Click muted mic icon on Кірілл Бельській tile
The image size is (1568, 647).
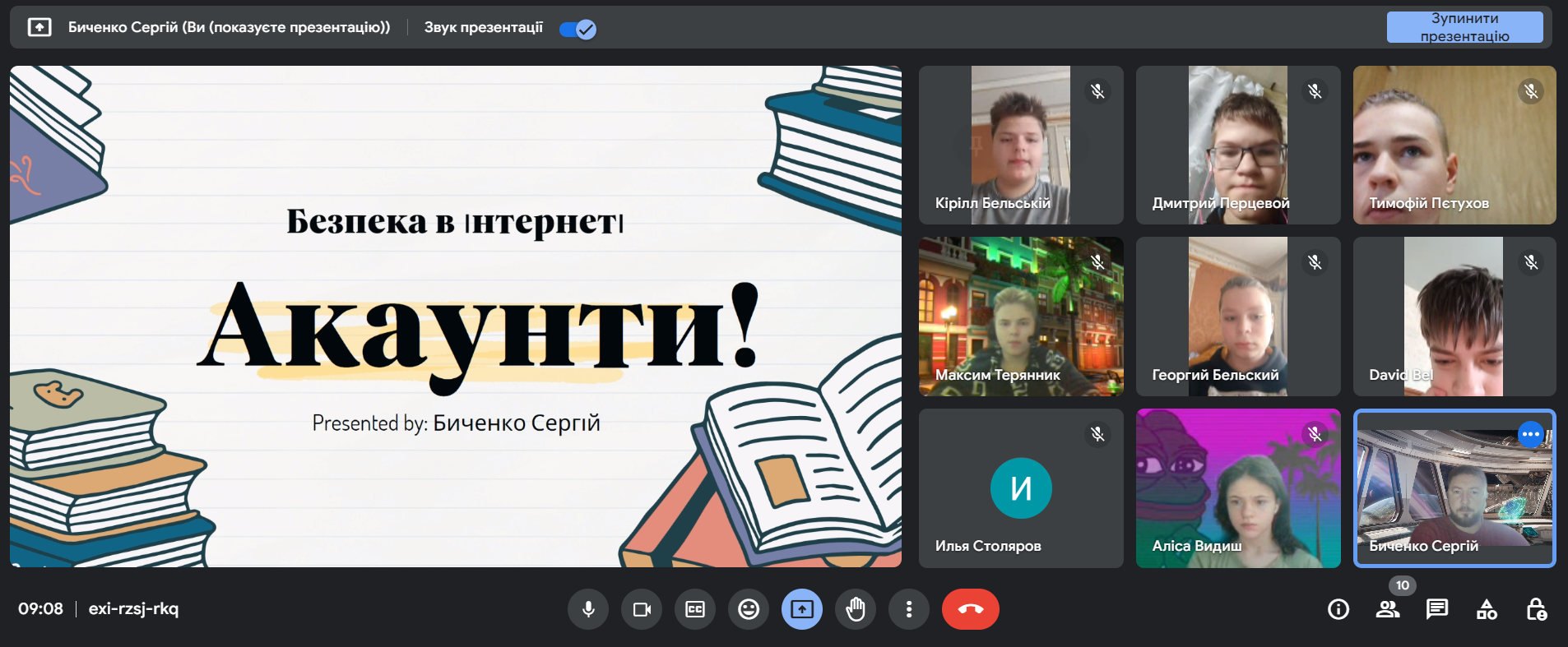1097,91
